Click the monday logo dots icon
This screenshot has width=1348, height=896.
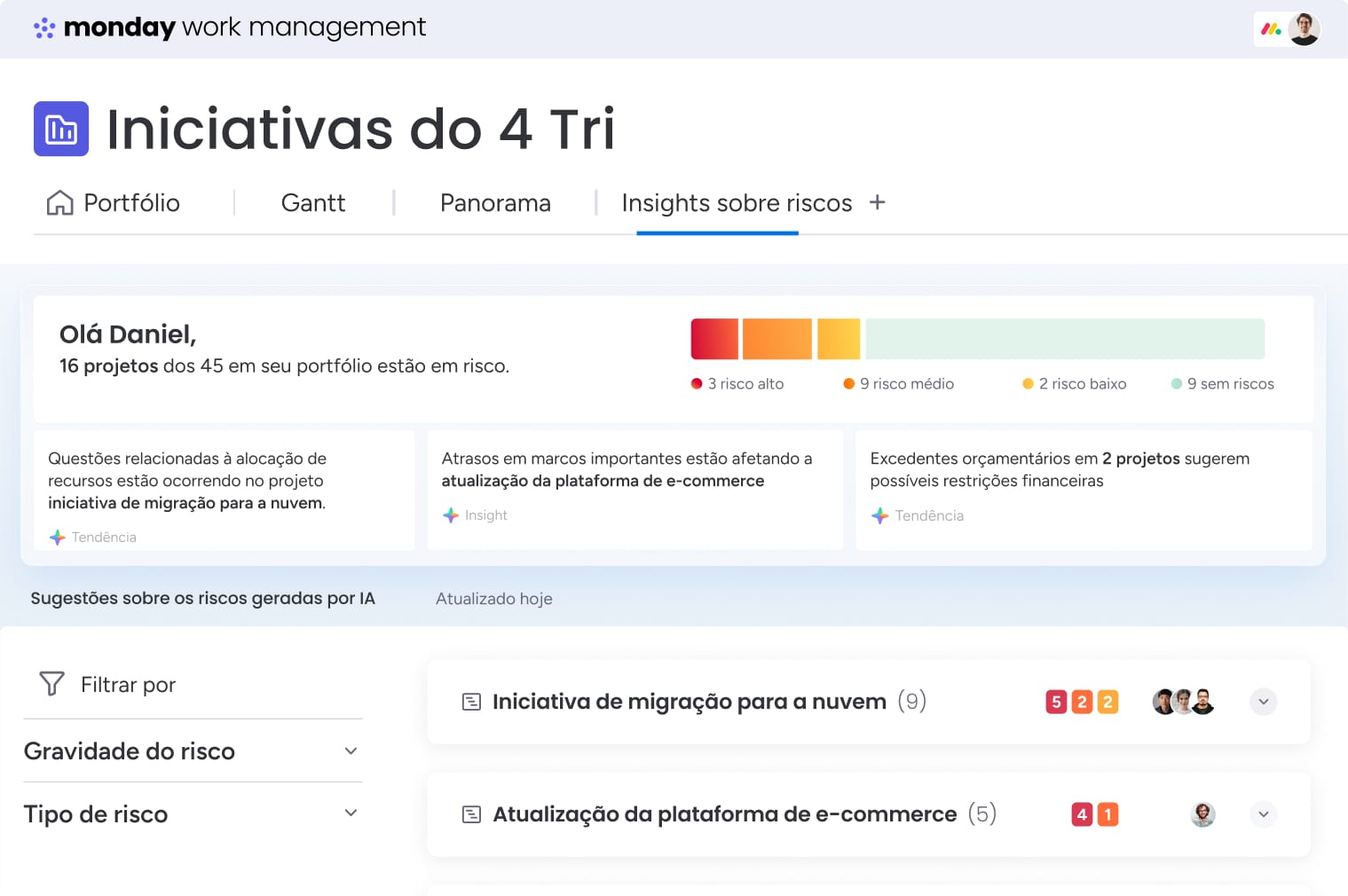tap(44, 28)
